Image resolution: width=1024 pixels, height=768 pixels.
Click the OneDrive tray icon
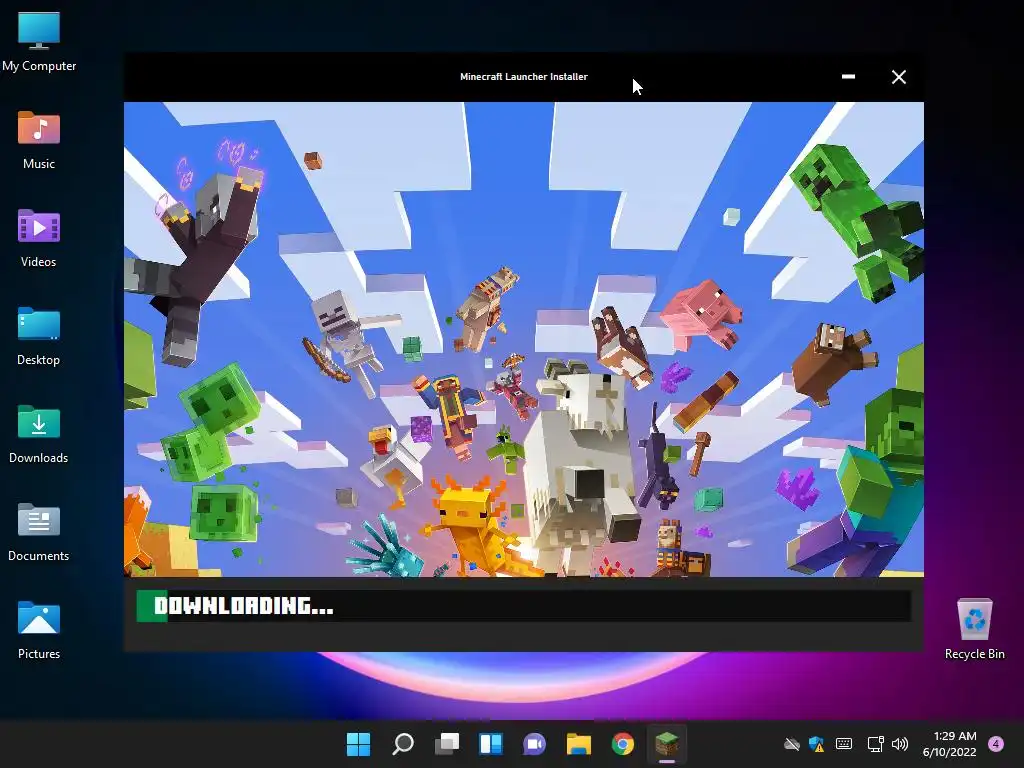792,744
